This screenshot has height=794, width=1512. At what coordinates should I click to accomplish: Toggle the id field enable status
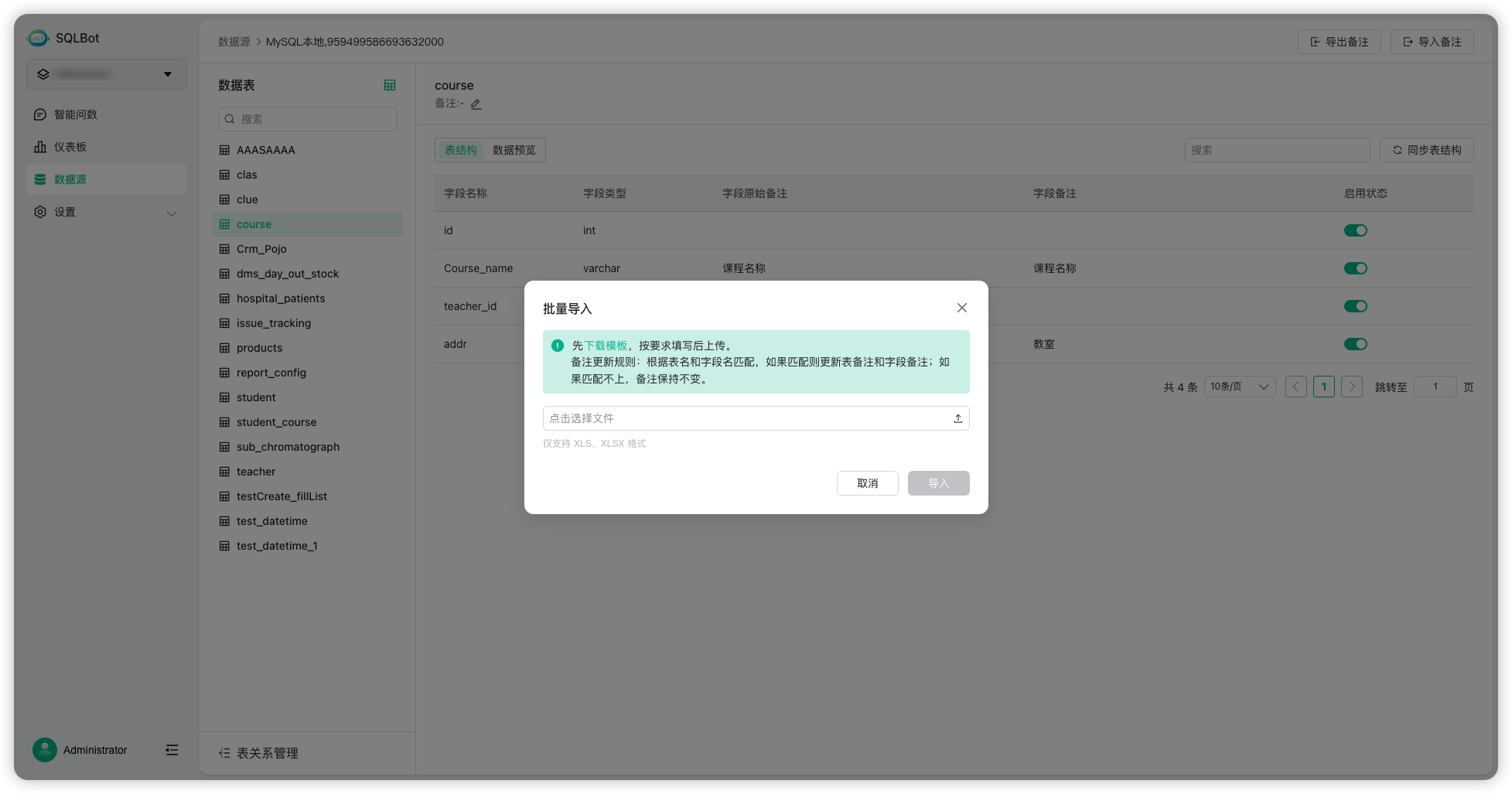pos(1355,230)
